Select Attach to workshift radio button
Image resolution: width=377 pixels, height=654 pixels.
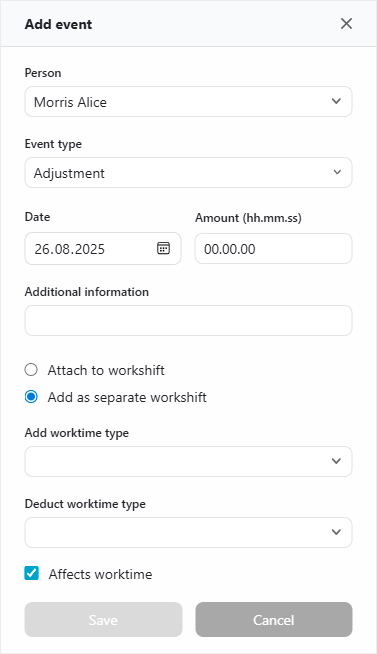tap(31, 370)
